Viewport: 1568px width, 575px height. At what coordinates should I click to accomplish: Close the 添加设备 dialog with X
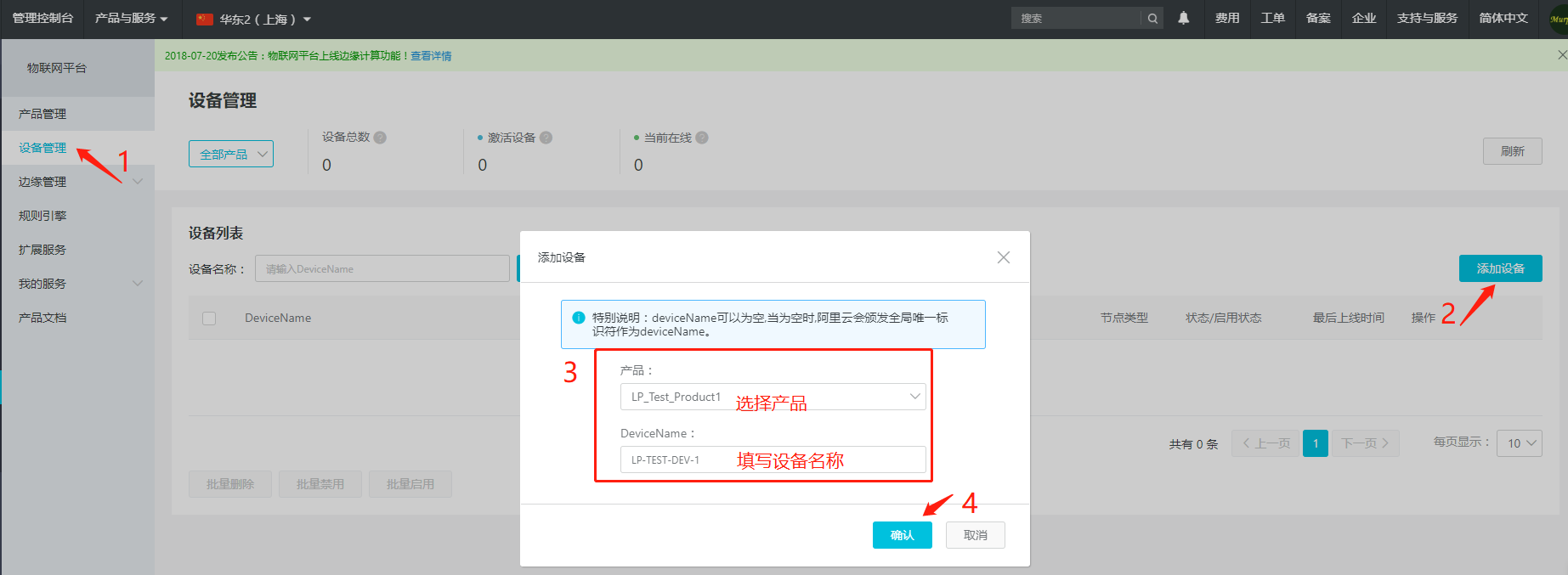1003,257
